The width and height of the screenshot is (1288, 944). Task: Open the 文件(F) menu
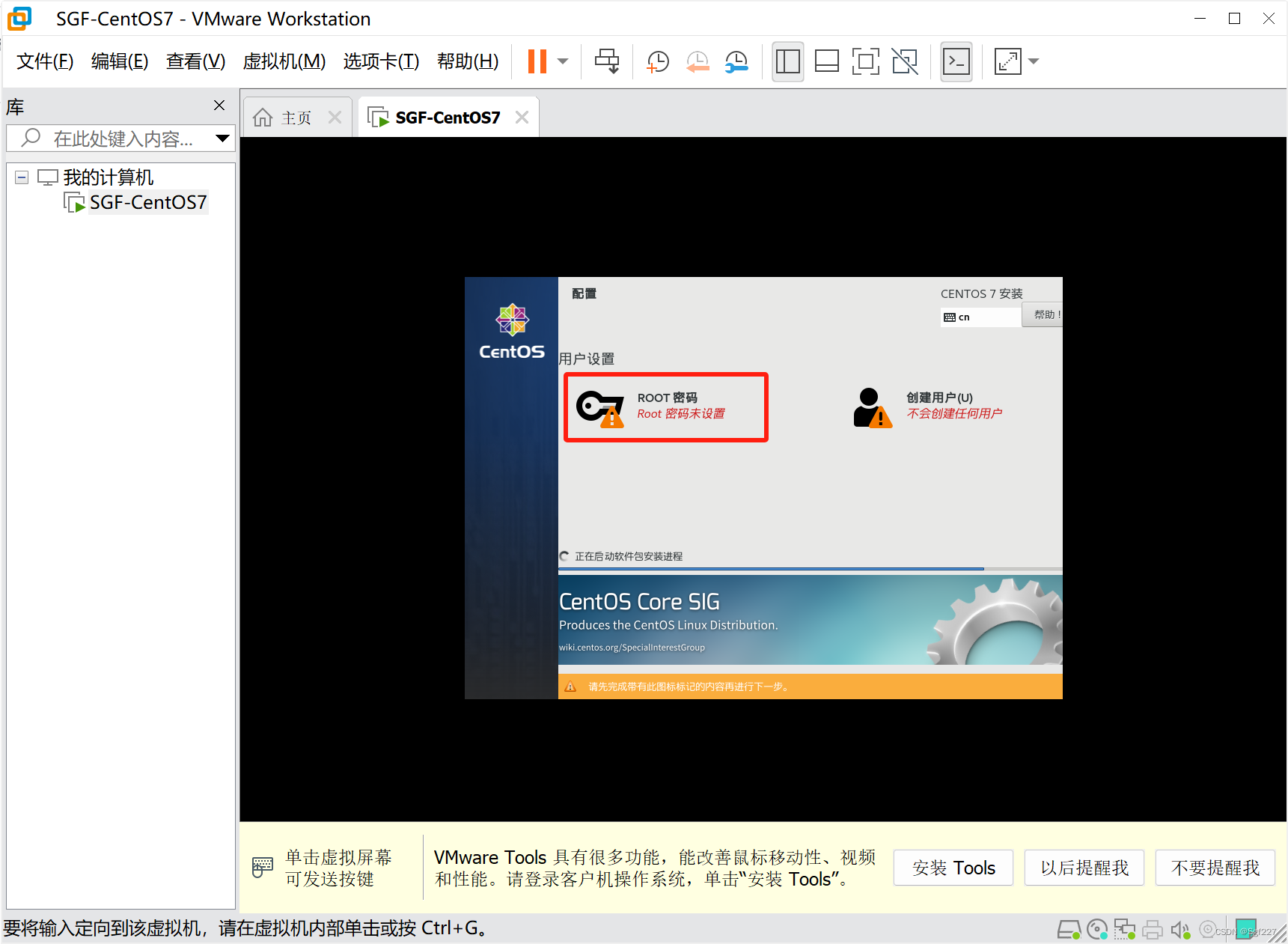click(45, 61)
